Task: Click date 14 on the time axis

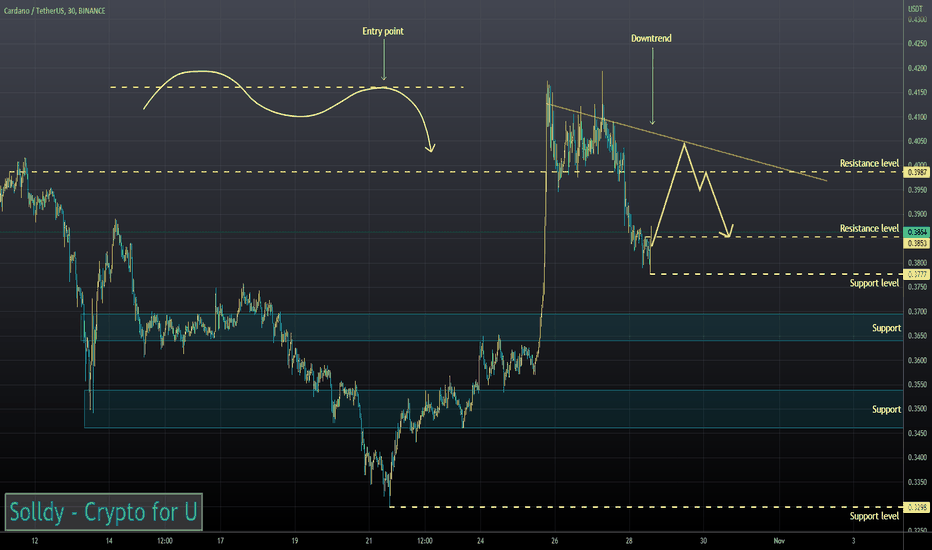Action: 109,541
